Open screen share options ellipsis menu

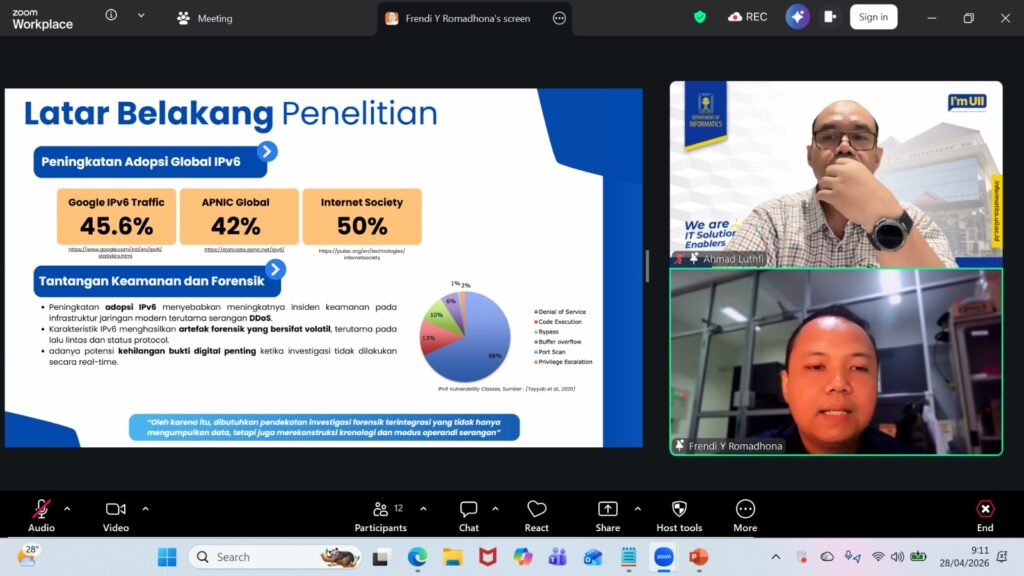[x=559, y=18]
